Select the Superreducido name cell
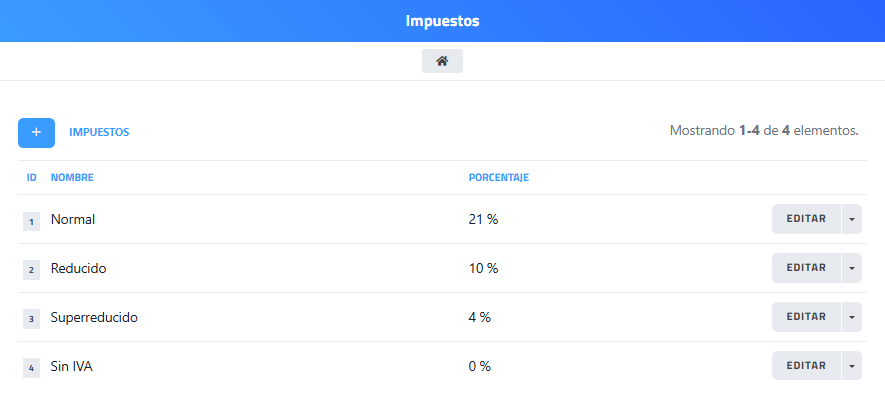The height and width of the screenshot is (407, 885). 94,318
